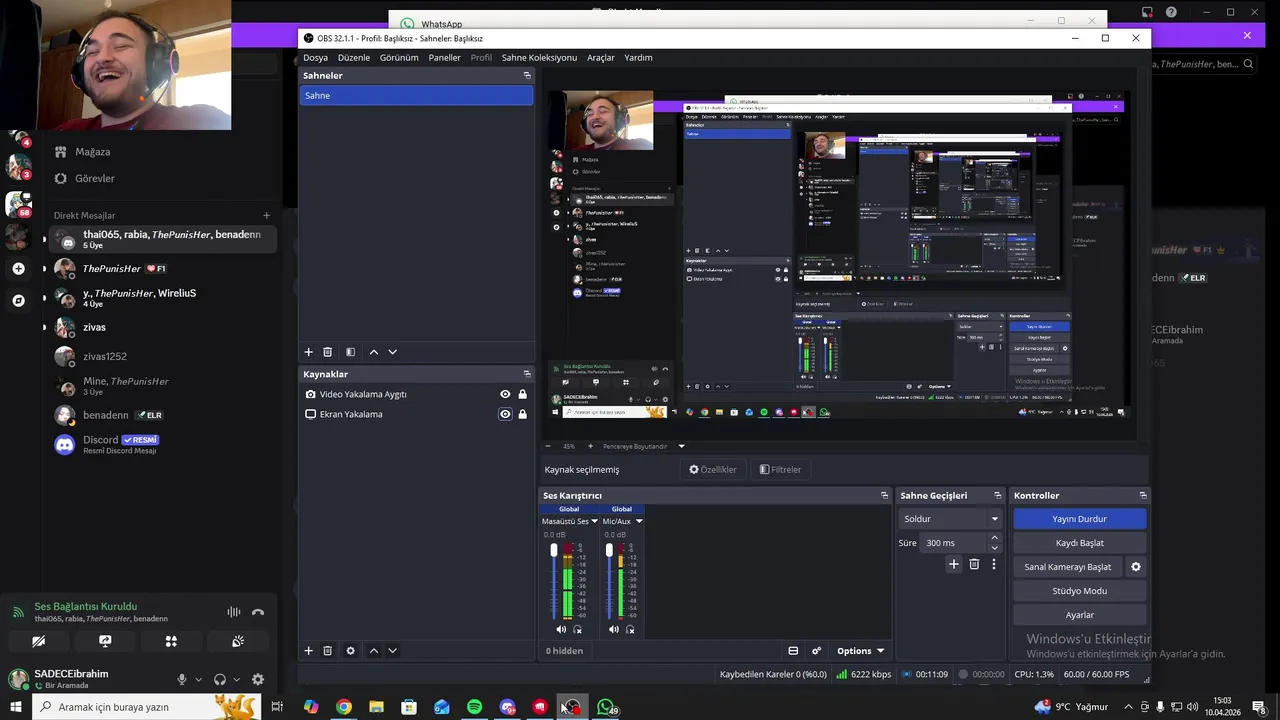Toggle monitoring for Mic/Aux channel
Image resolution: width=1280 pixels, height=720 pixels.
[630, 629]
